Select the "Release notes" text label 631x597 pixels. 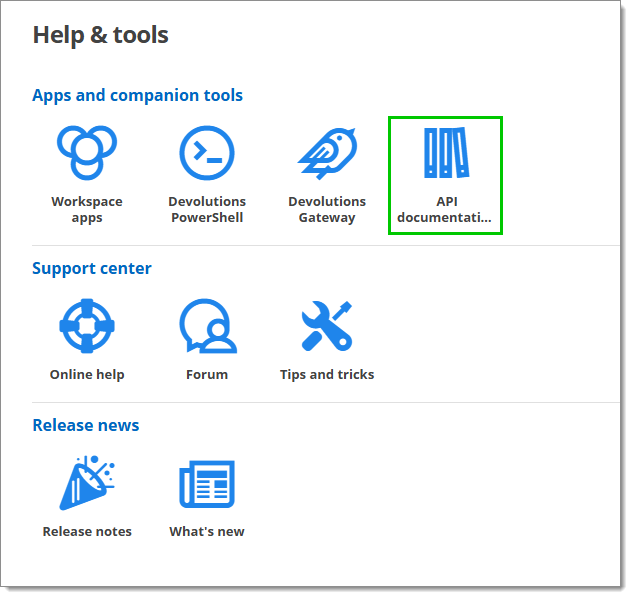[x=87, y=532]
